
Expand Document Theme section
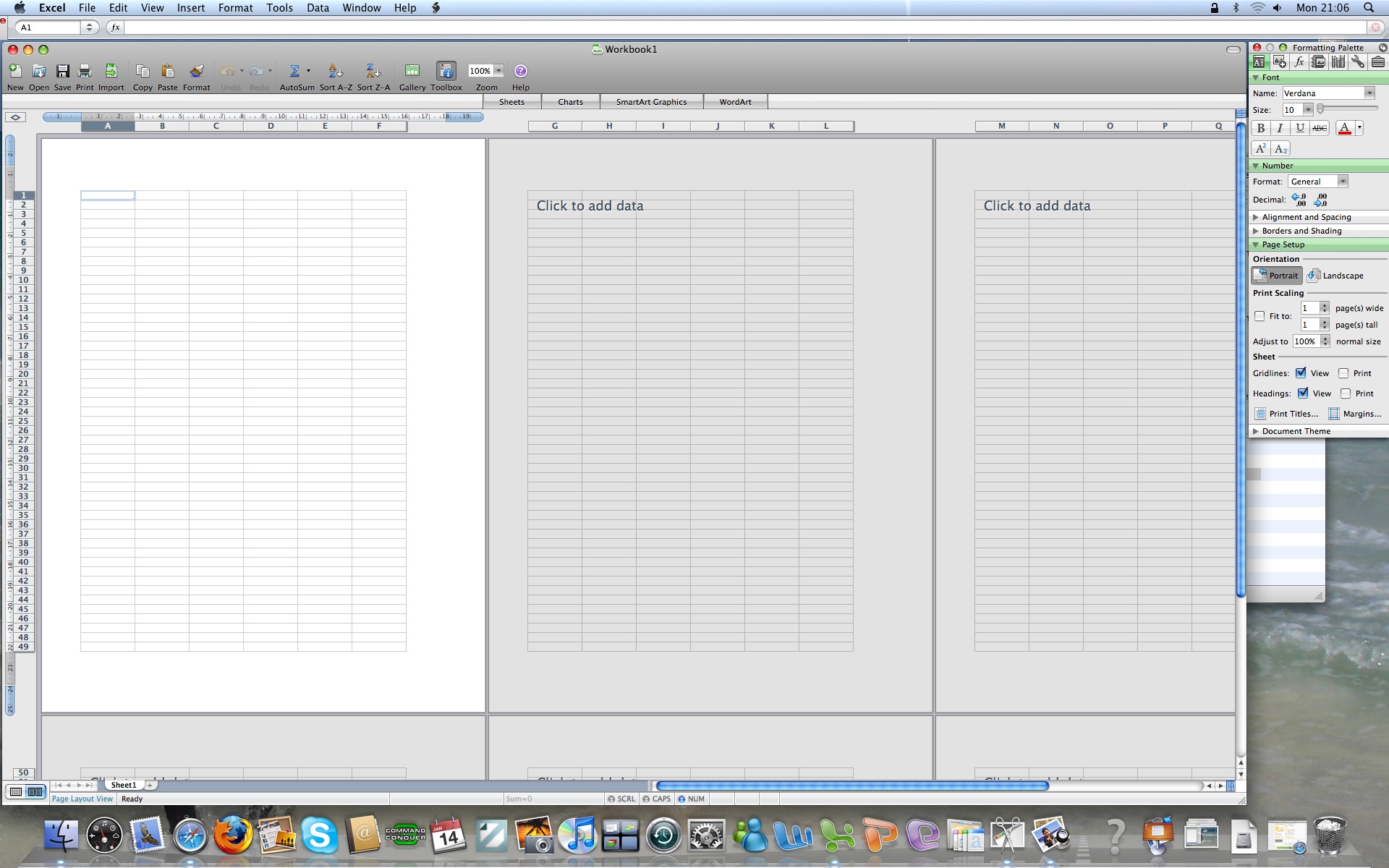(x=1256, y=431)
